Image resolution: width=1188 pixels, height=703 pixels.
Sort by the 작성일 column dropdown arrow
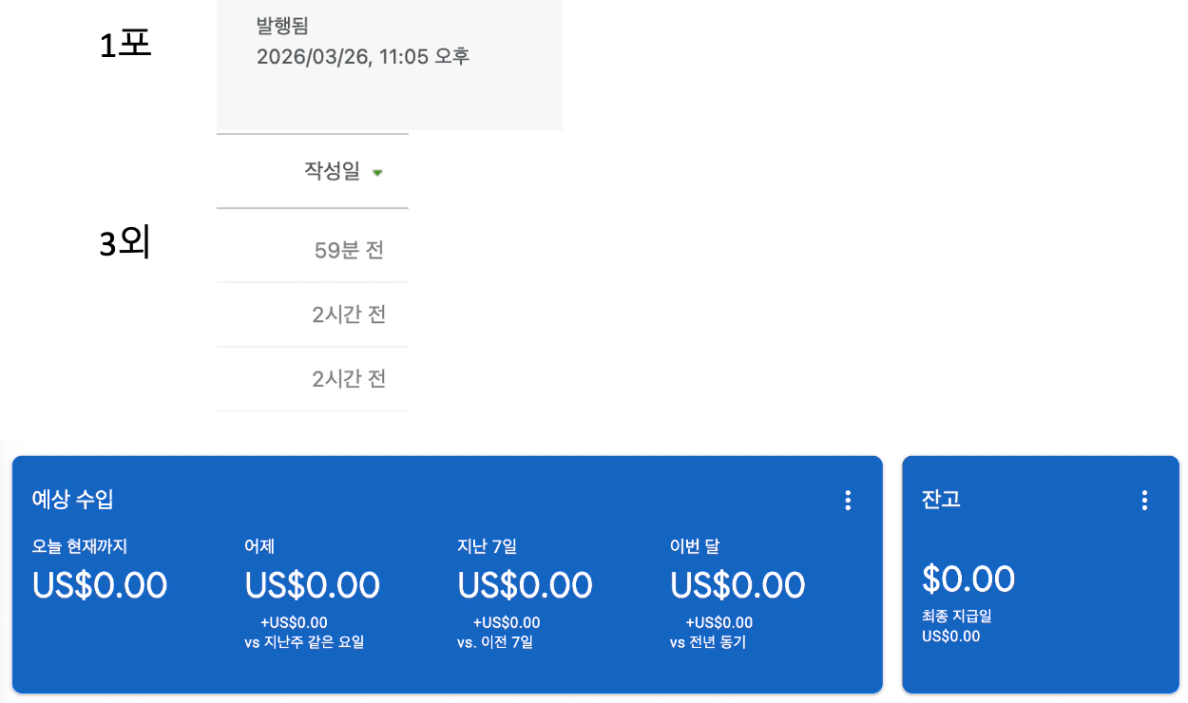(377, 173)
